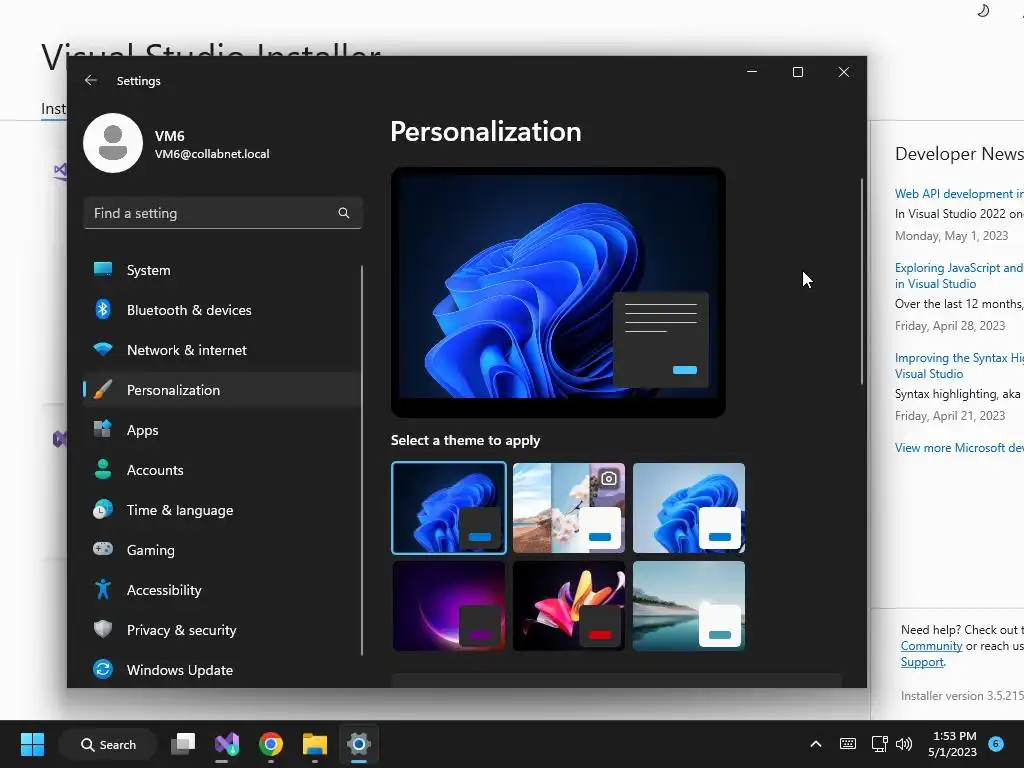Viewport: 1024px width, 768px height.
Task: Open Task View from taskbar
Action: 183,744
